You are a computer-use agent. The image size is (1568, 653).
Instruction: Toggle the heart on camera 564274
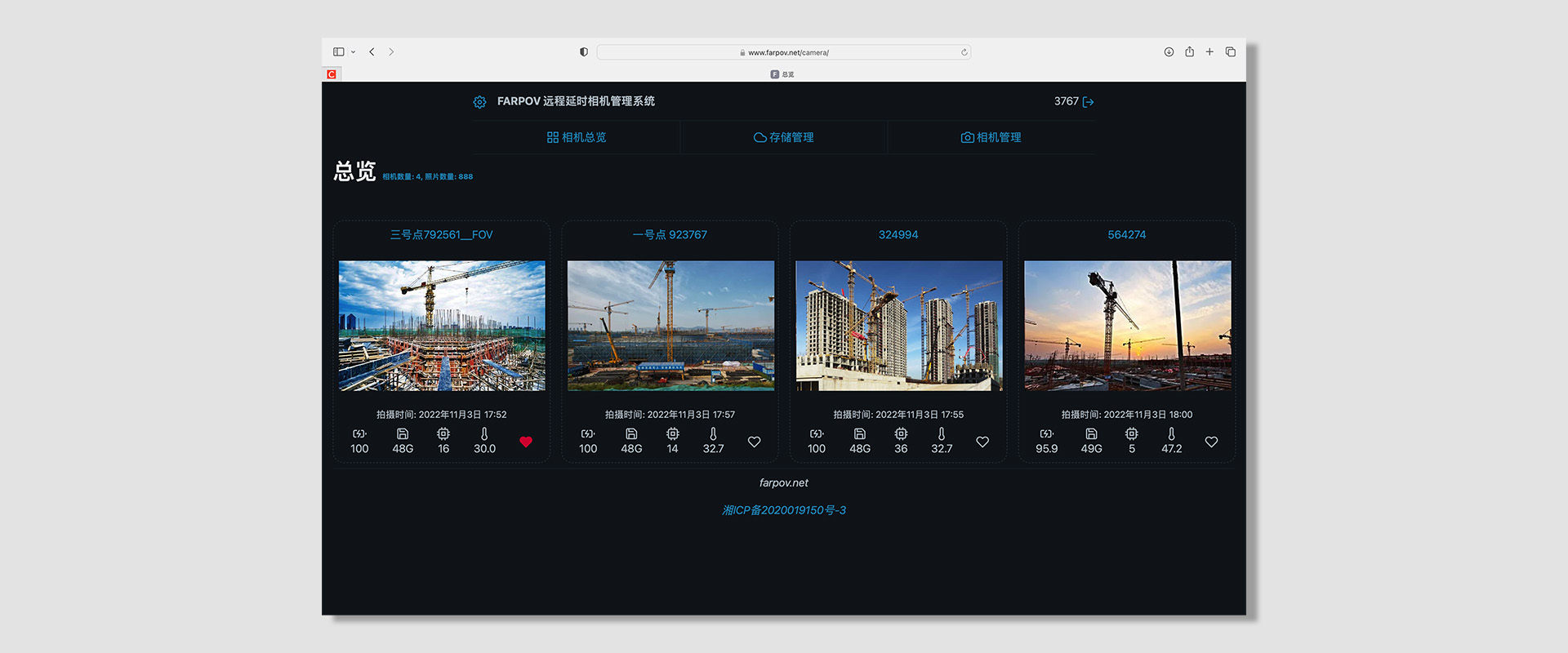click(x=1211, y=442)
